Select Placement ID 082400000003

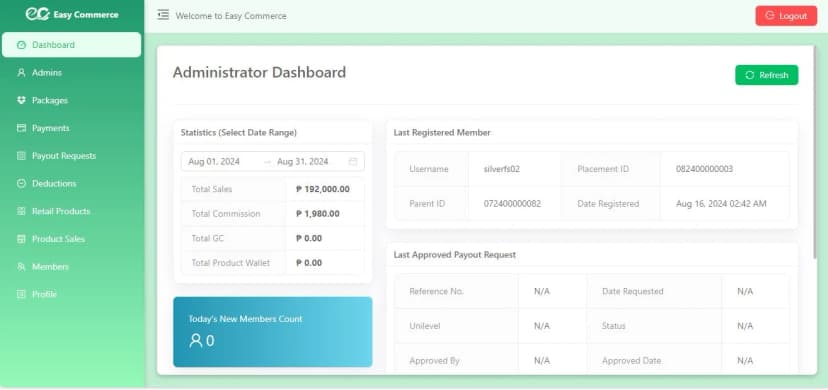click(x=704, y=169)
